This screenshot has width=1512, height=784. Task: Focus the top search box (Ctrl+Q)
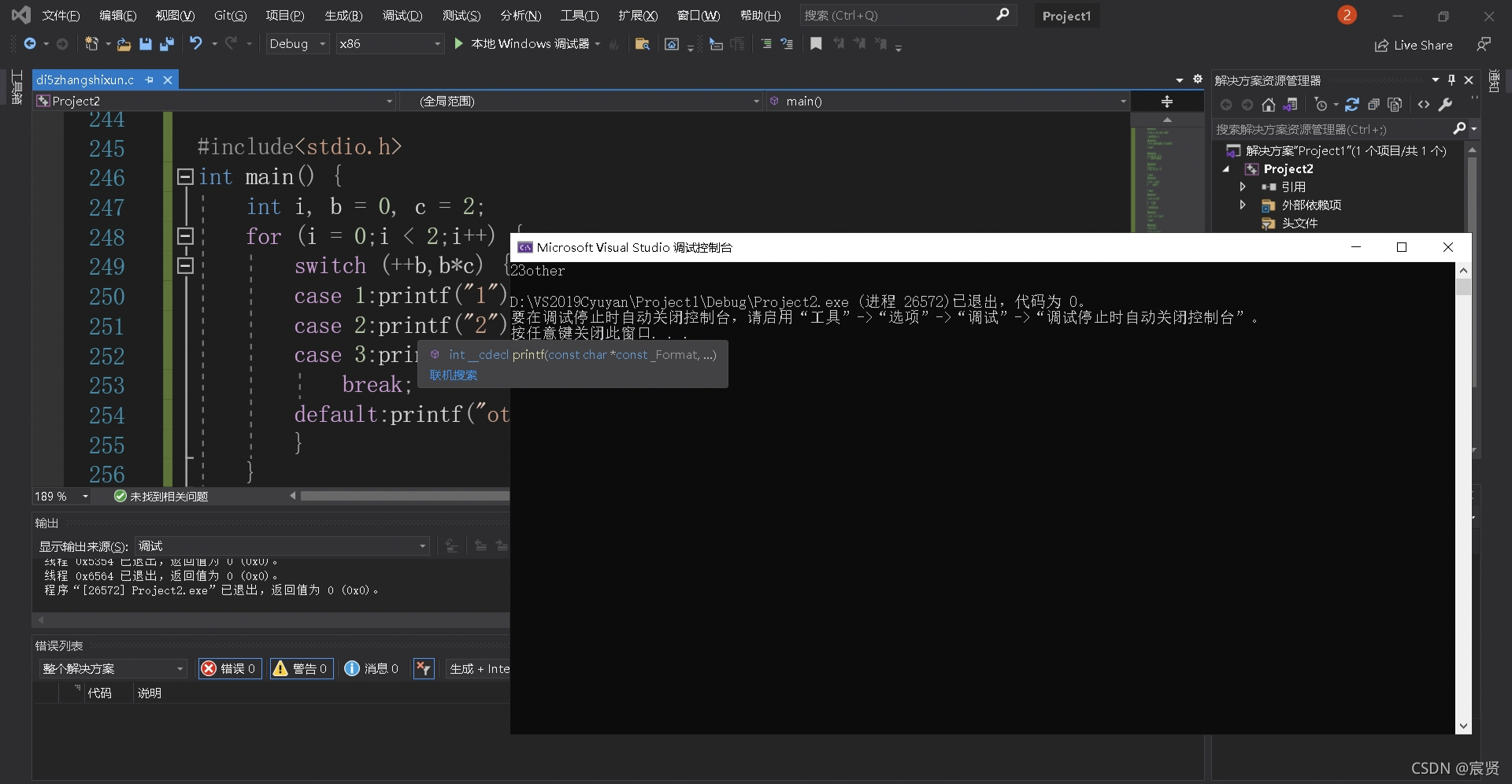(x=908, y=15)
